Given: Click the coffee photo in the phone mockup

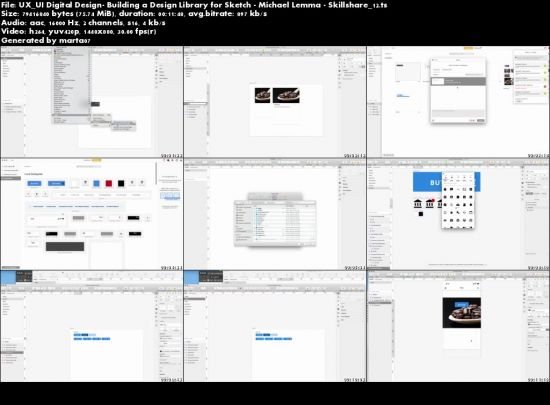Looking at the screenshot, I should click(x=462, y=313).
